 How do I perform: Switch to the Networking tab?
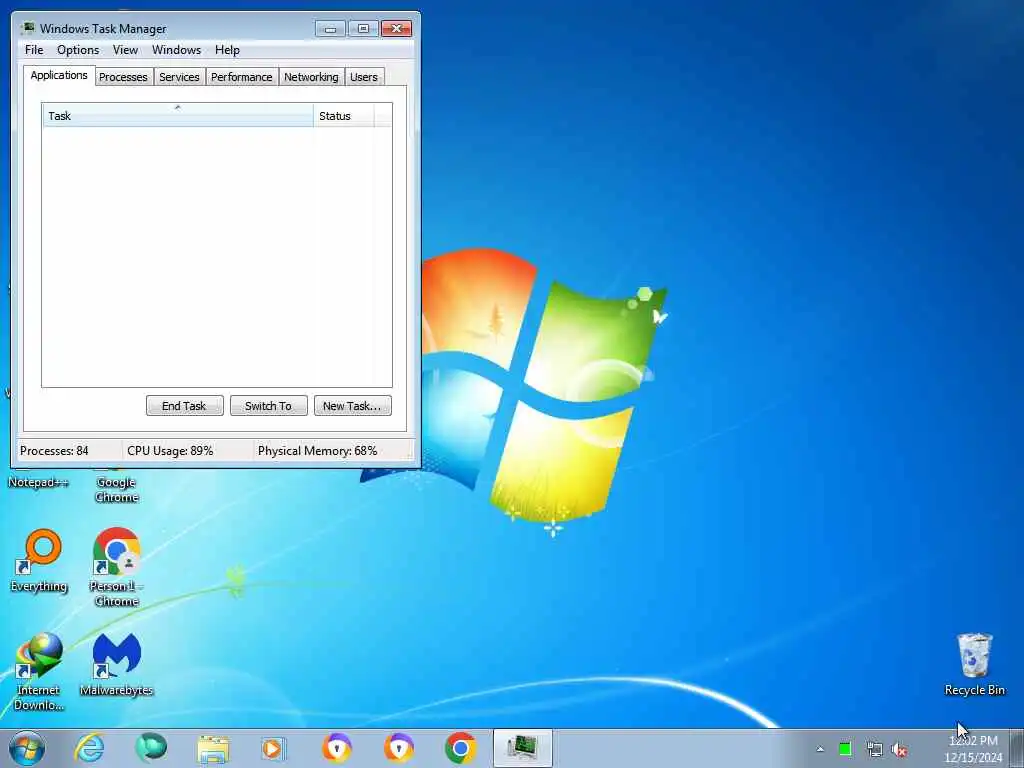[311, 77]
